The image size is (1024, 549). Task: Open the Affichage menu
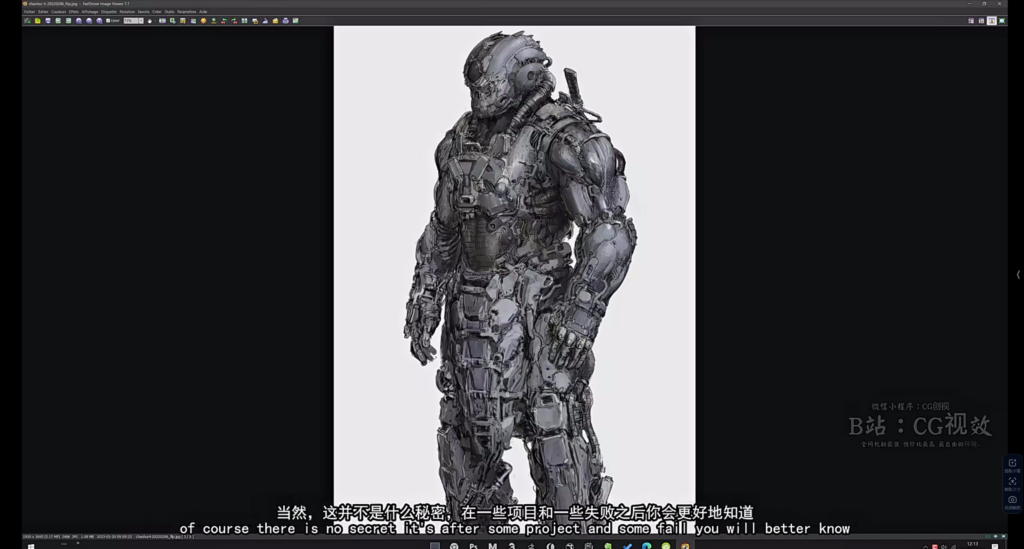pos(89,12)
